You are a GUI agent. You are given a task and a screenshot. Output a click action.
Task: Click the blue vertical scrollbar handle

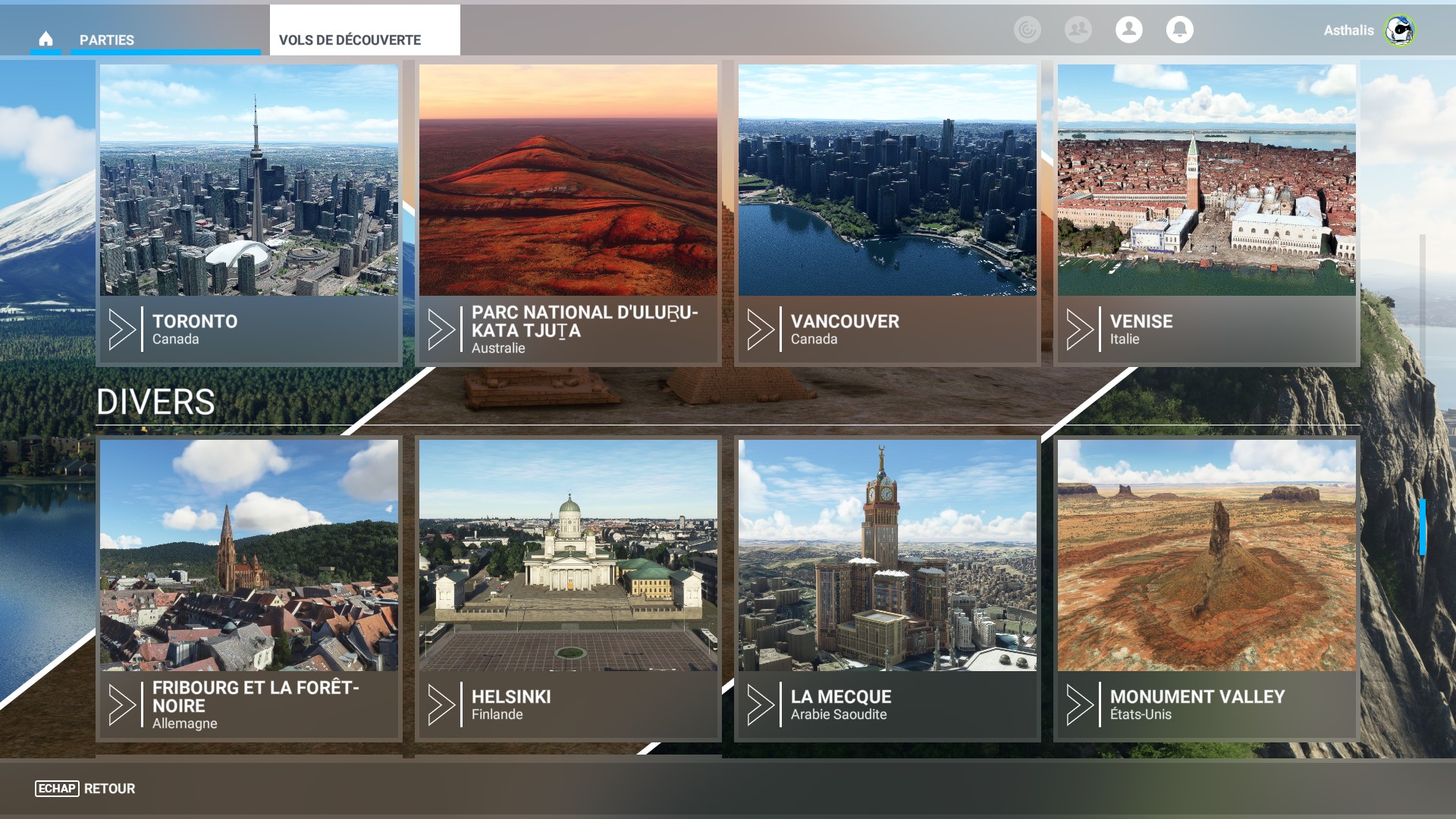(1423, 526)
